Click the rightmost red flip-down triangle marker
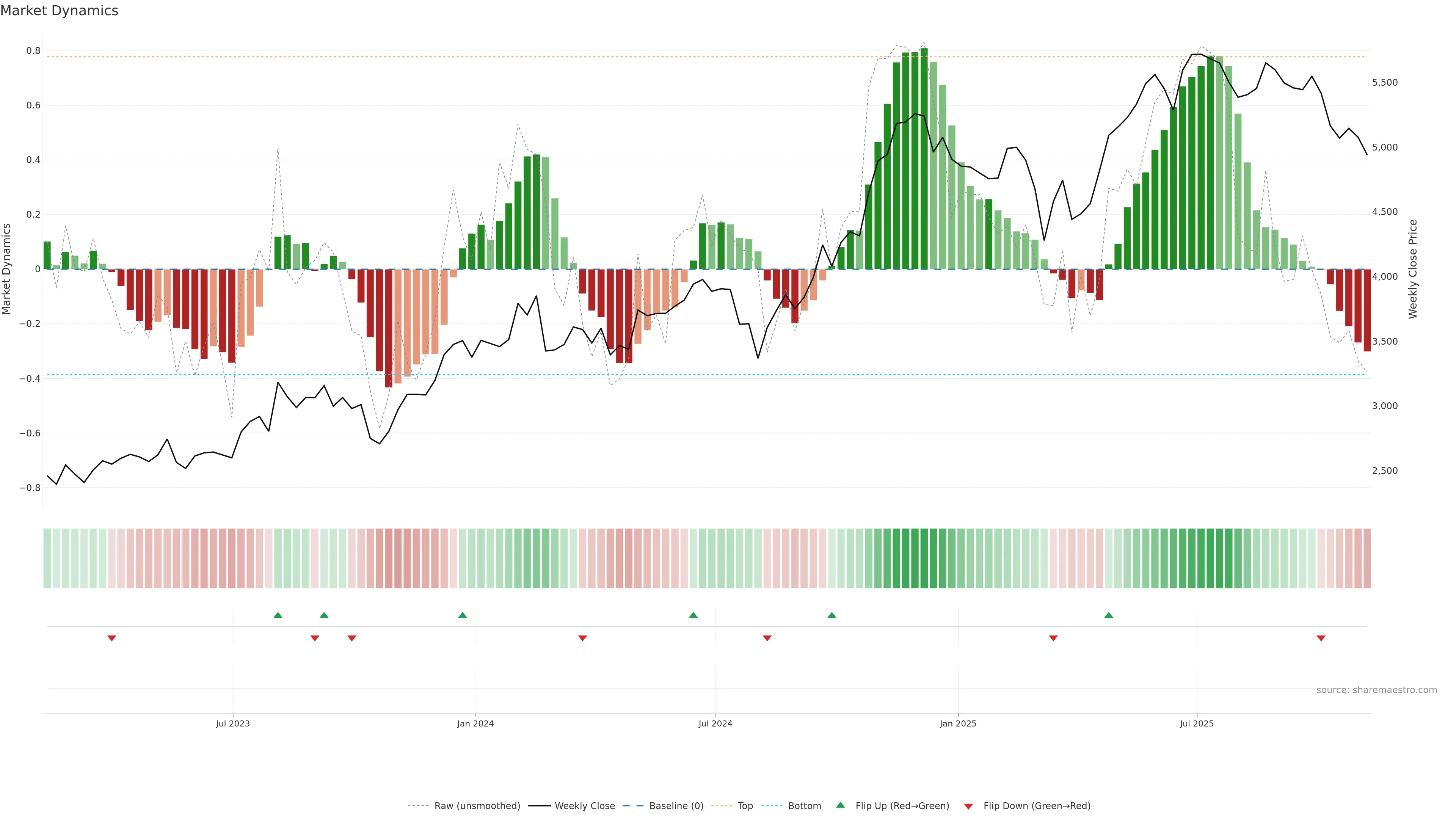The height and width of the screenshot is (819, 1456). [x=1321, y=638]
